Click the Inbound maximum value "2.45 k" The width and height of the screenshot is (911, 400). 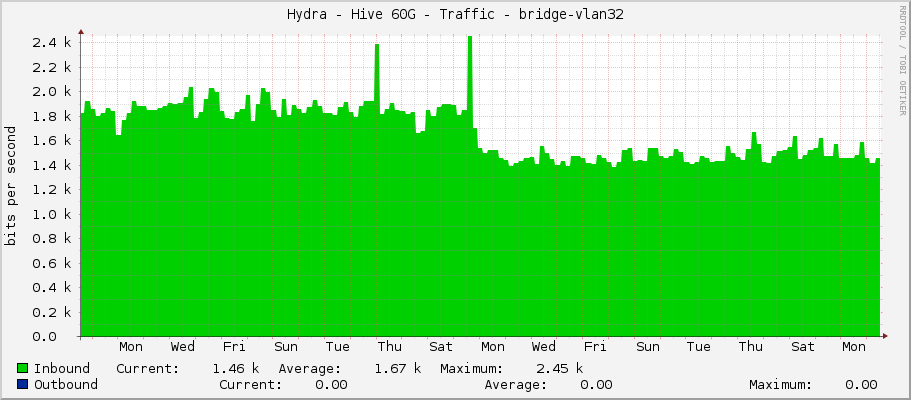pyautogui.click(x=560, y=368)
